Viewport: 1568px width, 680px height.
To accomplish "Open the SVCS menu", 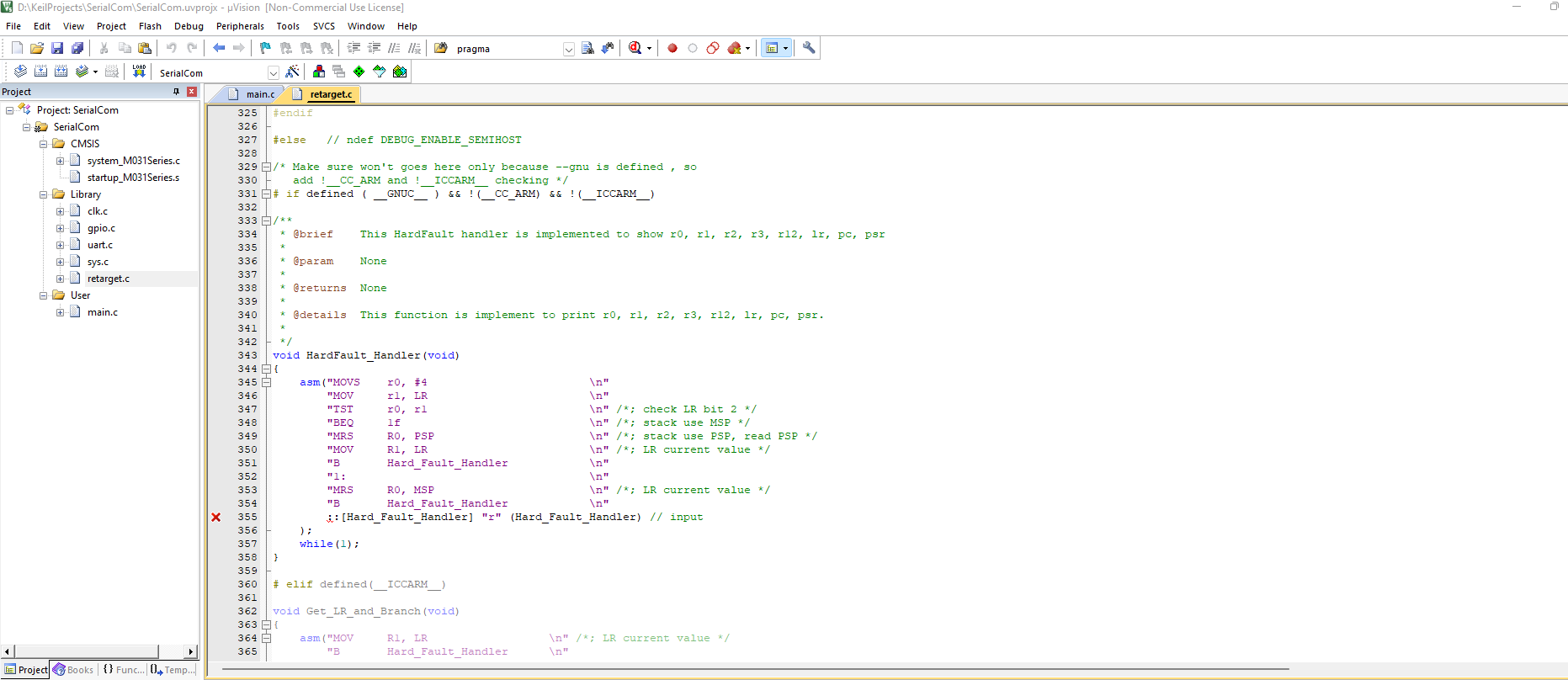I will [x=324, y=26].
